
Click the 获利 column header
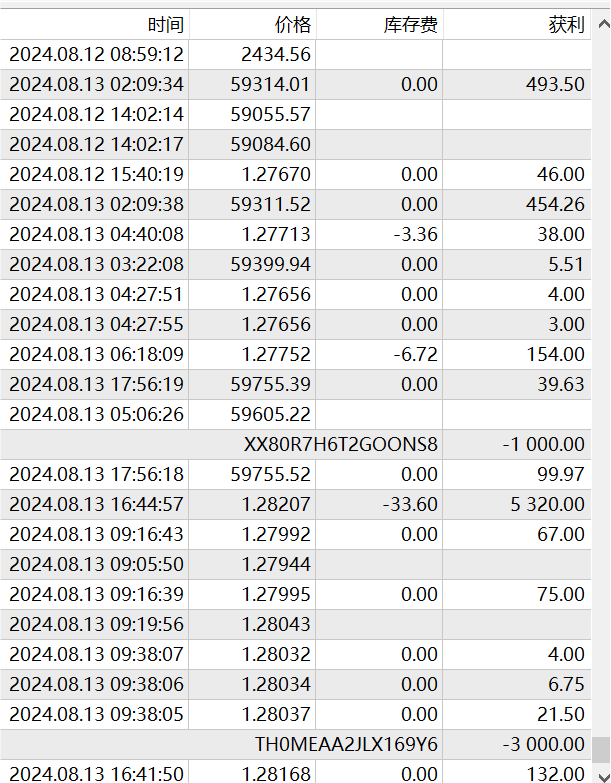[x=566, y=25]
